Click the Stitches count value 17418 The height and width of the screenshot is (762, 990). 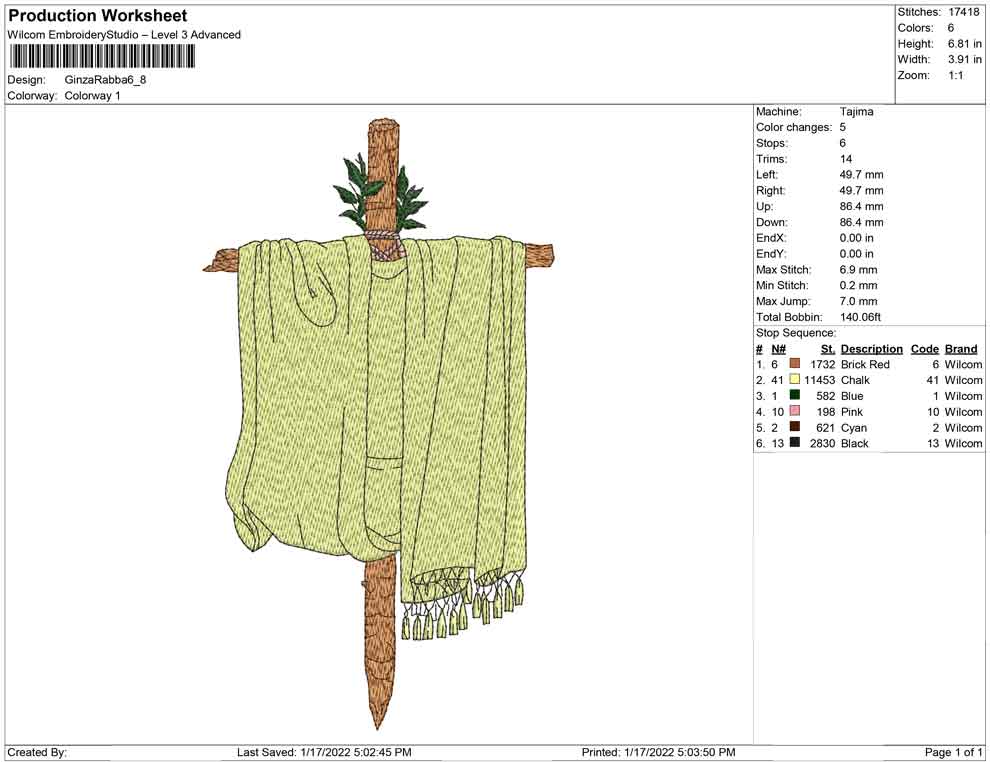964,12
